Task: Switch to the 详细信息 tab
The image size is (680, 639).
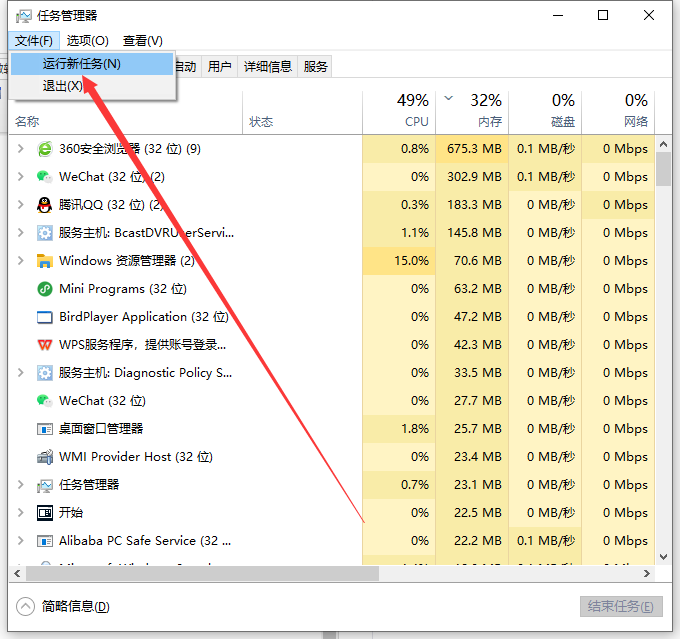Action: coord(268,67)
